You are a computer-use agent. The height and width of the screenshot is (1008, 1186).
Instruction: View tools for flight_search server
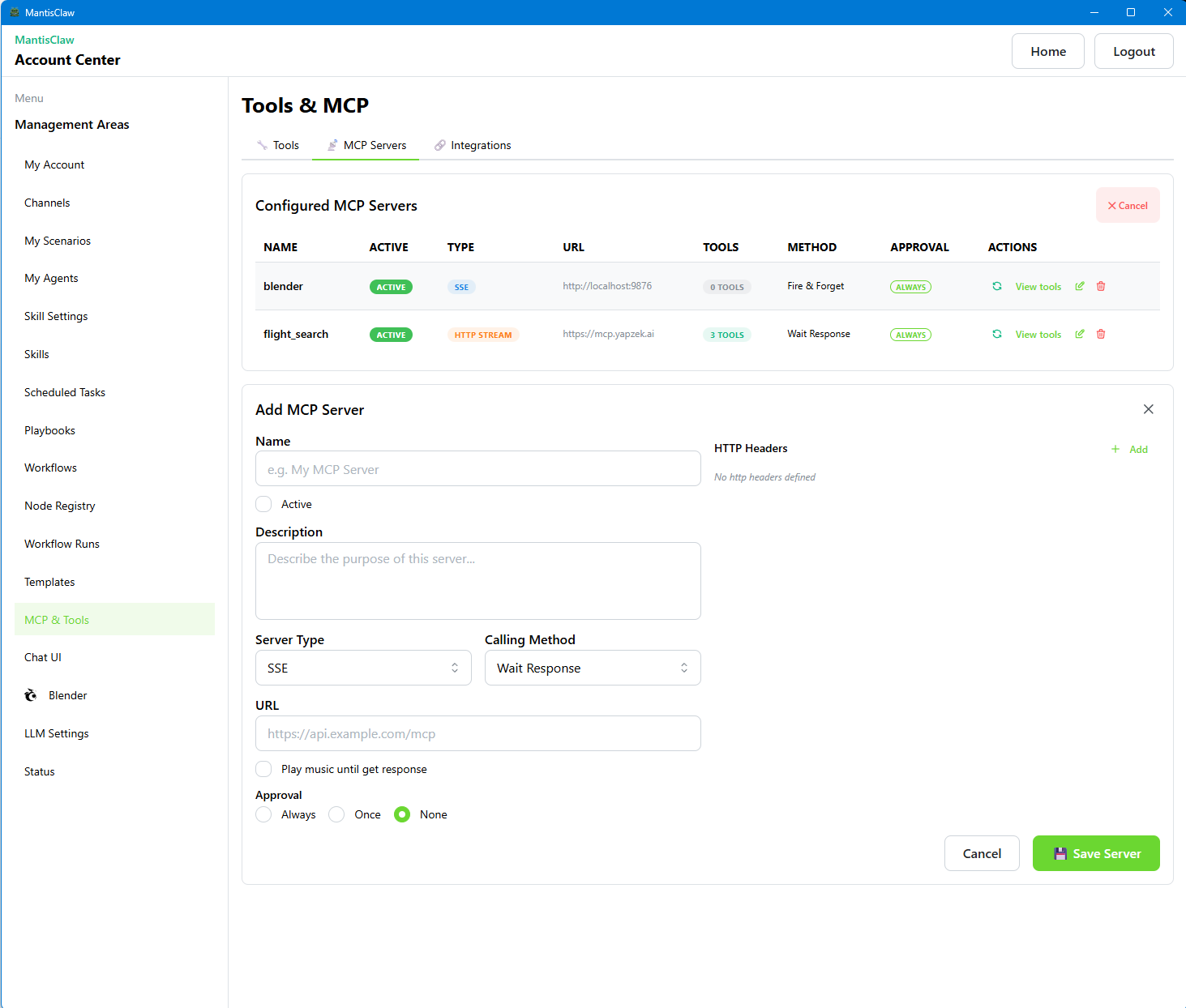coord(1038,335)
